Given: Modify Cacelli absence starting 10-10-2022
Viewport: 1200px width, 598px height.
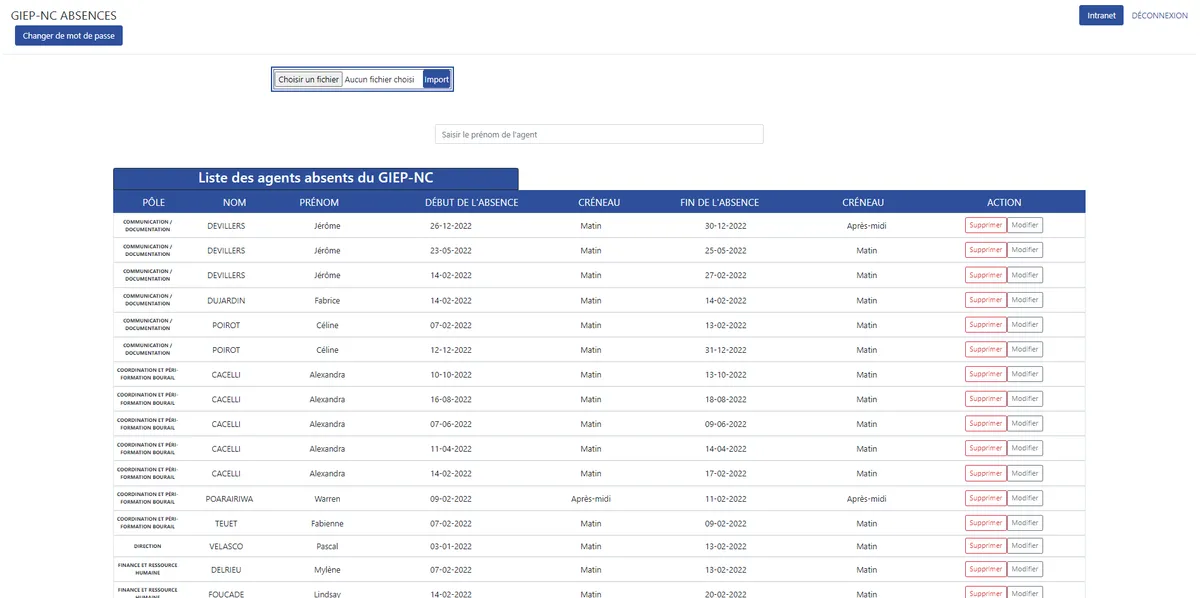Looking at the screenshot, I should [1025, 374].
